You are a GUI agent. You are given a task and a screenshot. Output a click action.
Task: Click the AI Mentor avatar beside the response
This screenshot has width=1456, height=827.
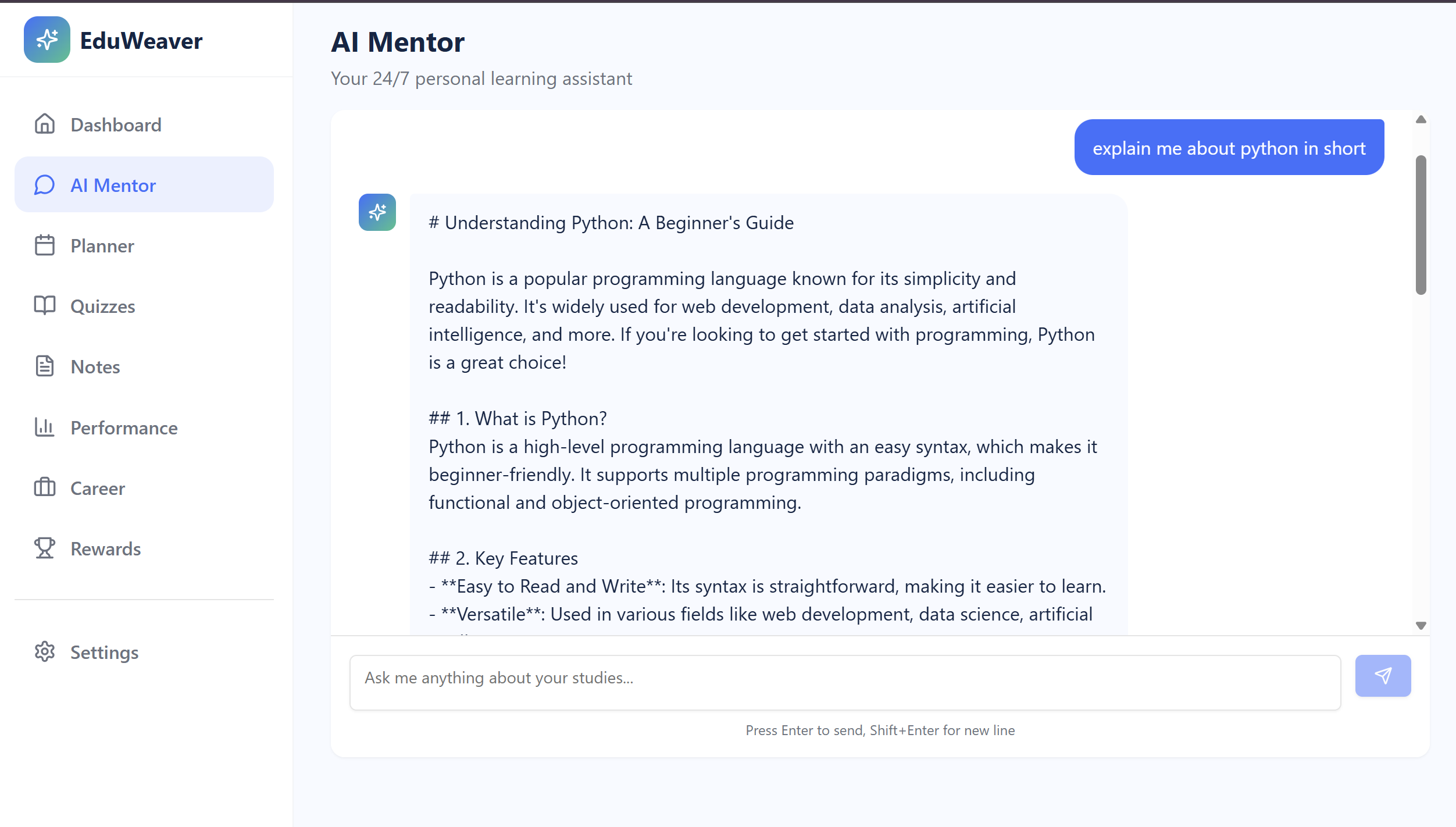click(377, 212)
